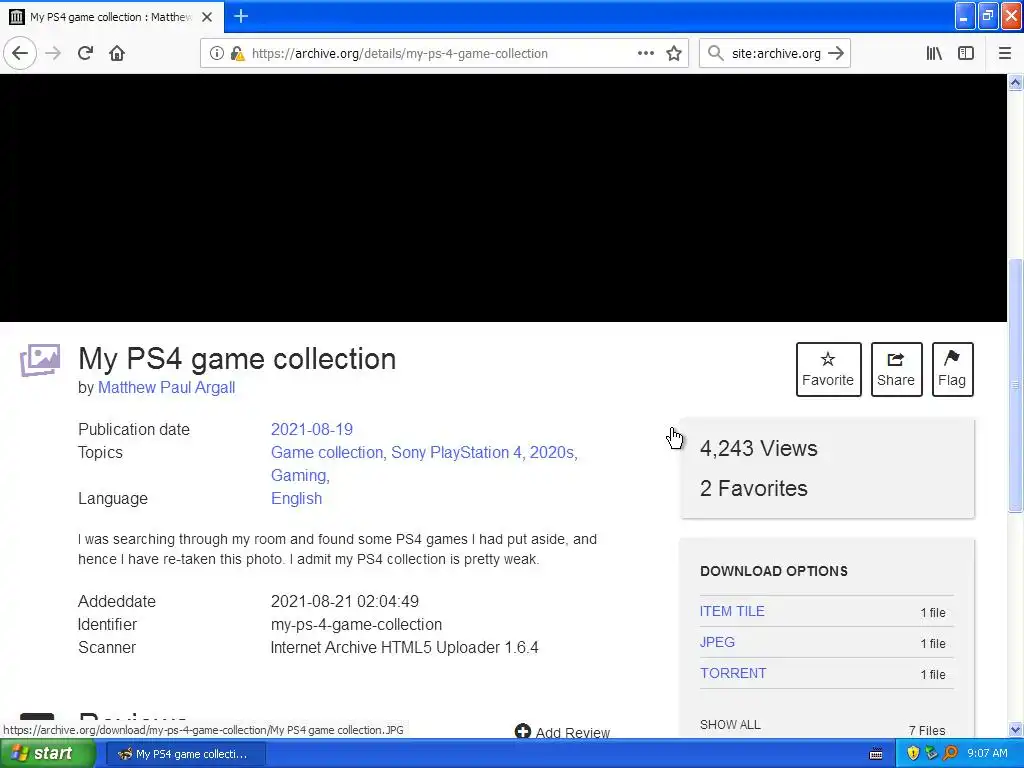Click the Addeddate value 2021-08-21 02:04:49
1024x768 pixels.
pos(345,601)
